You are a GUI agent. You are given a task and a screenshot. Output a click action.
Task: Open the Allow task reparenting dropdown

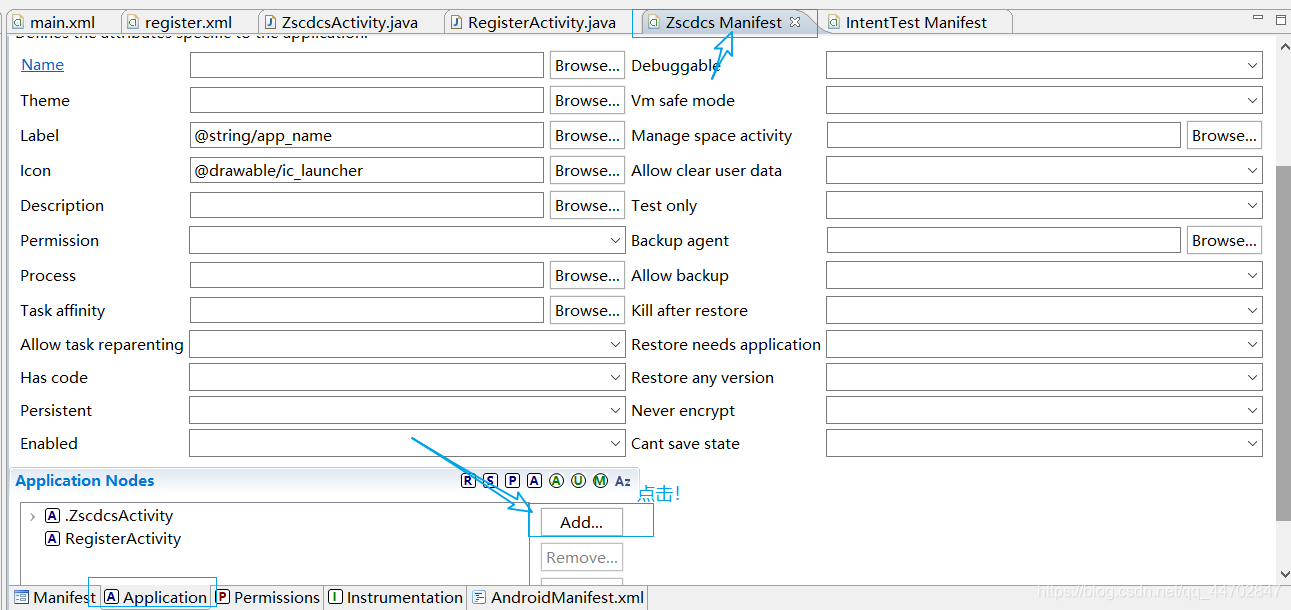(x=407, y=344)
